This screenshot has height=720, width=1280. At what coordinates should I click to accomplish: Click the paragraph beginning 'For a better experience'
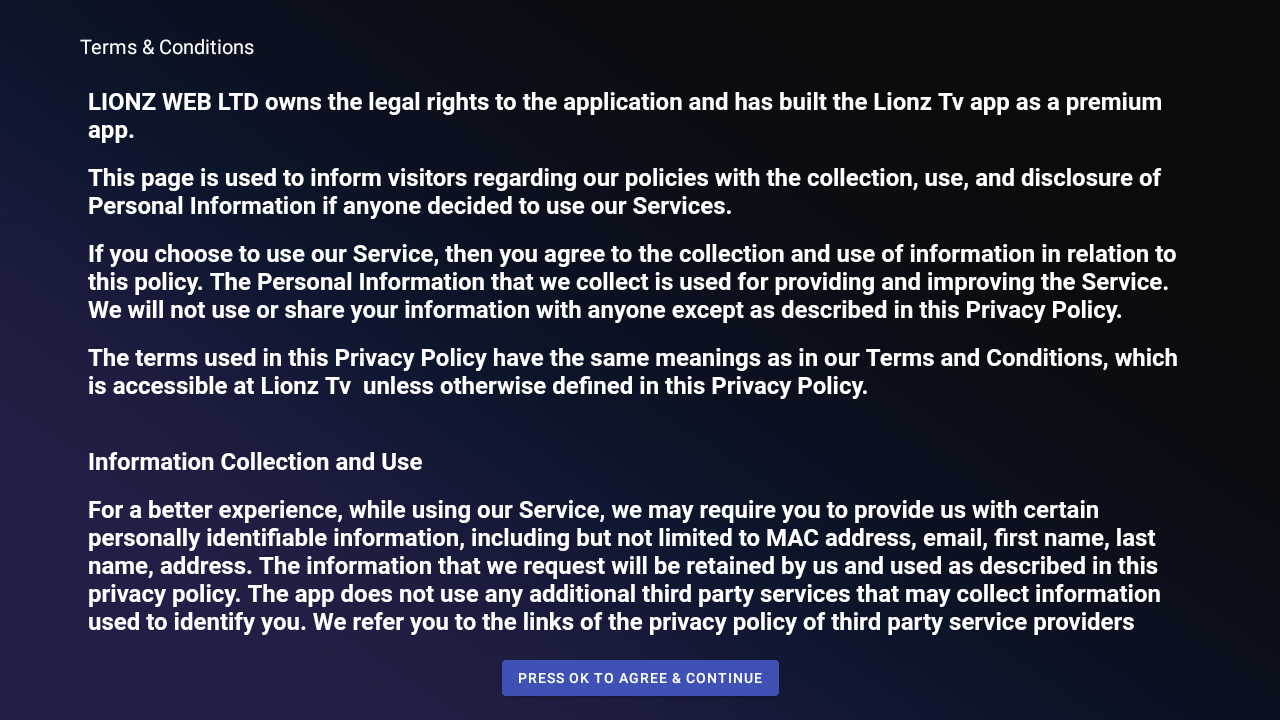[622, 566]
